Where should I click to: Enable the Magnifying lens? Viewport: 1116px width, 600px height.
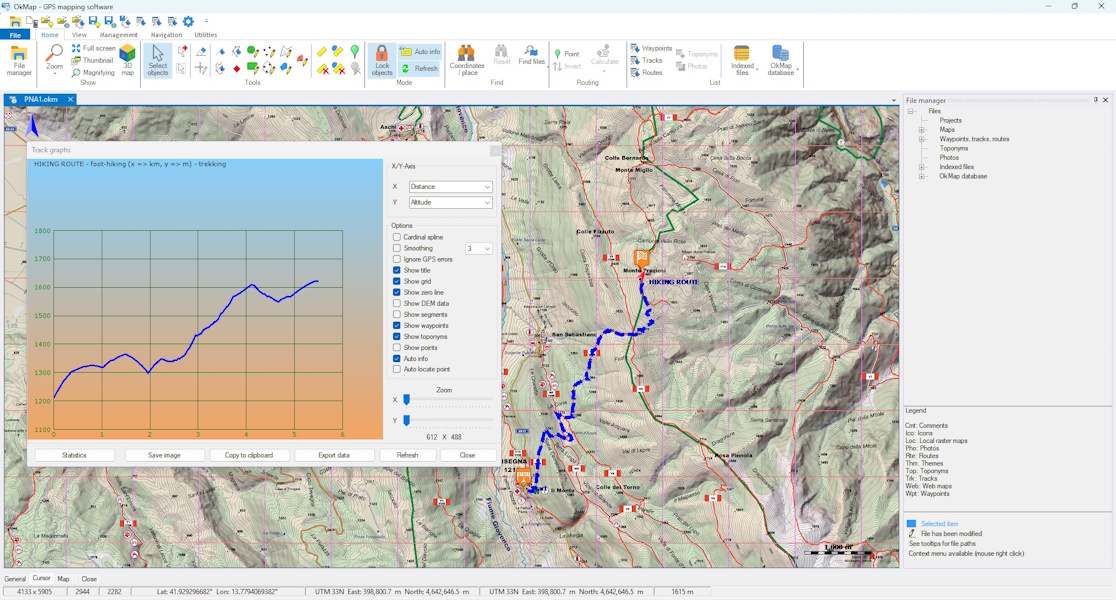[x=93, y=73]
